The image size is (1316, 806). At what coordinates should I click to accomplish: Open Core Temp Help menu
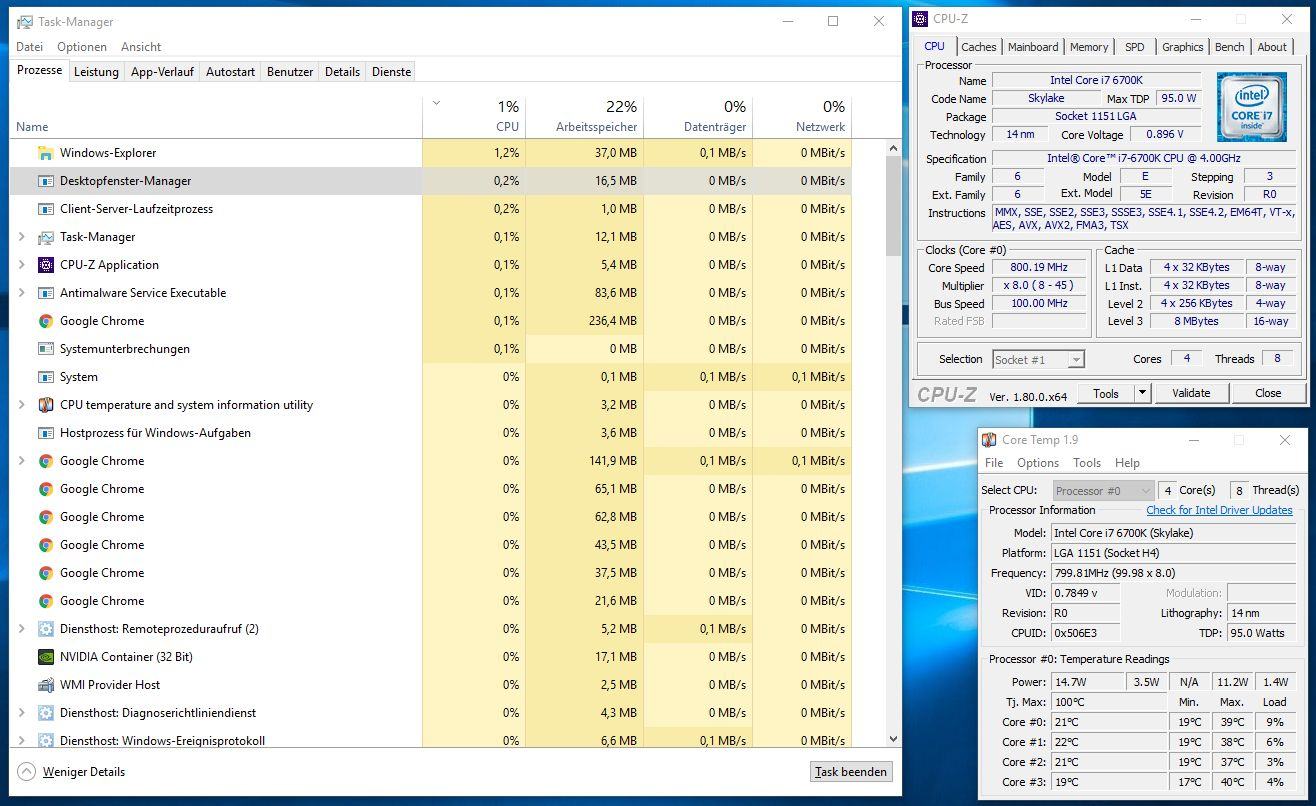click(1127, 463)
